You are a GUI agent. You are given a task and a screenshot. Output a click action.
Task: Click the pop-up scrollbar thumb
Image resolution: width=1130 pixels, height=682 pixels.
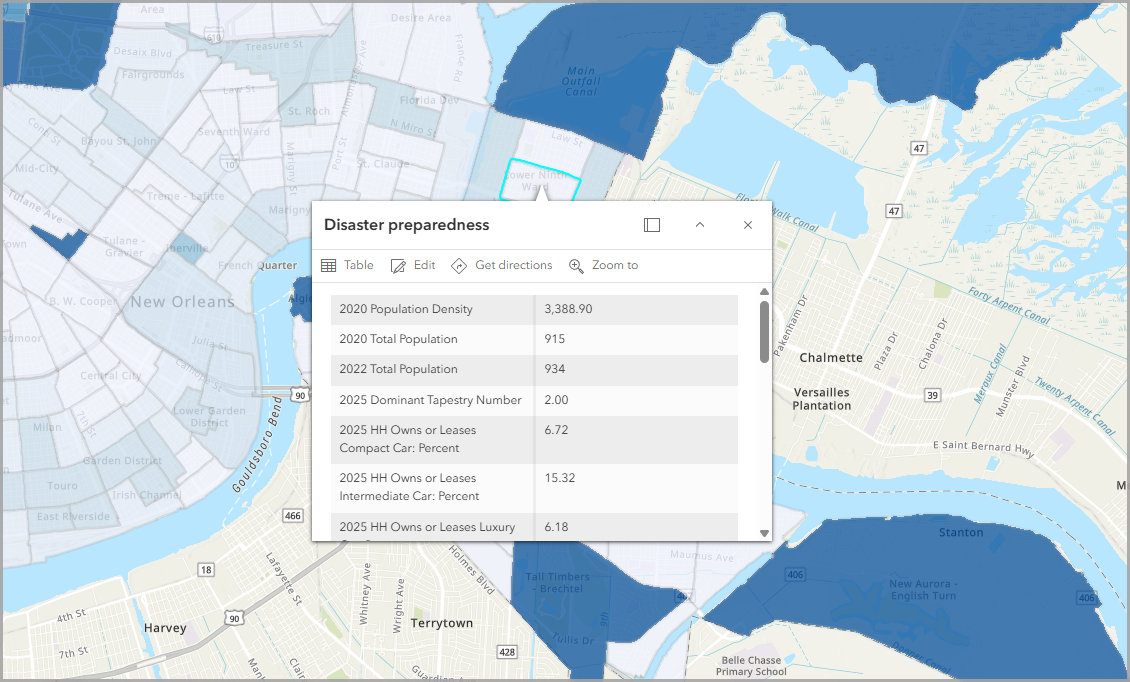click(x=765, y=332)
